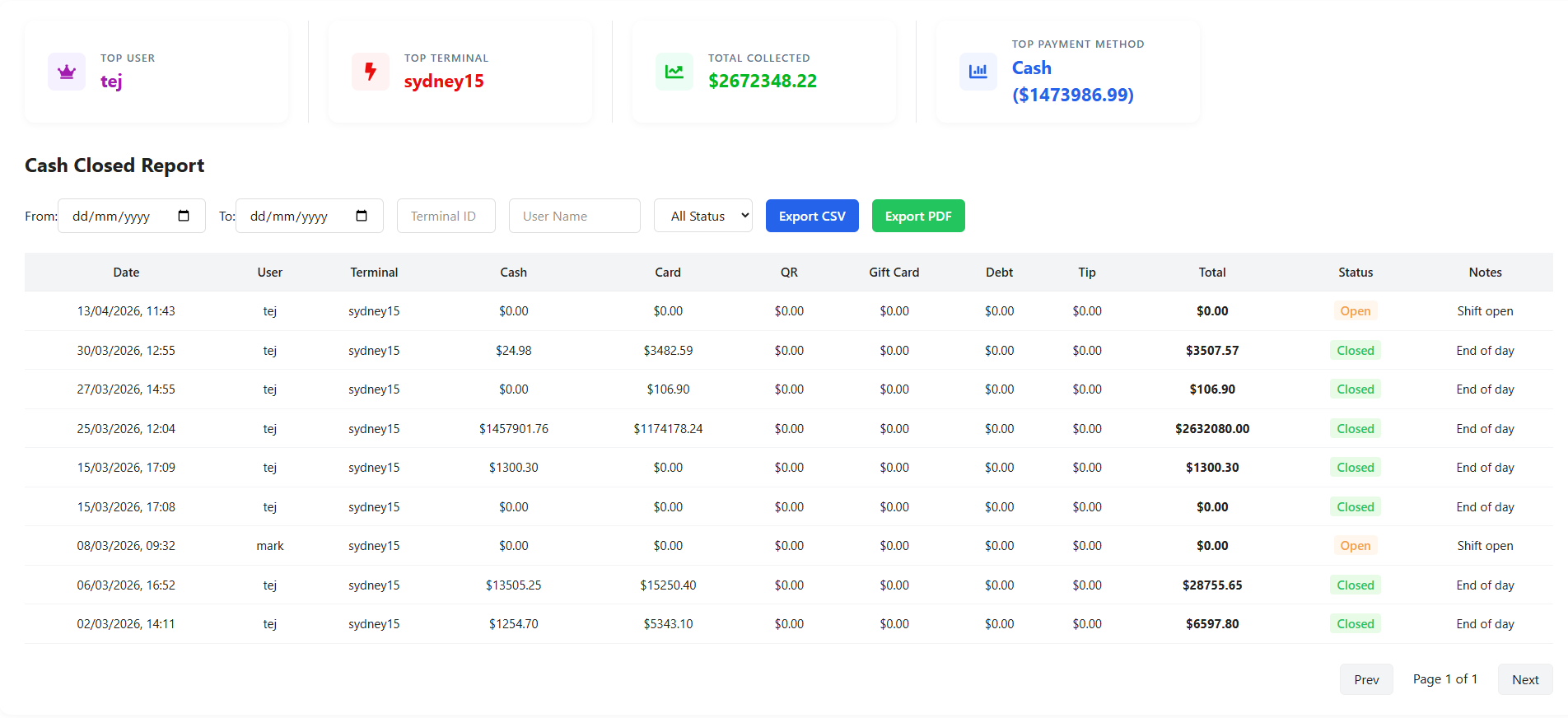Click the From date input field
The image size is (1568, 718).
[132, 216]
